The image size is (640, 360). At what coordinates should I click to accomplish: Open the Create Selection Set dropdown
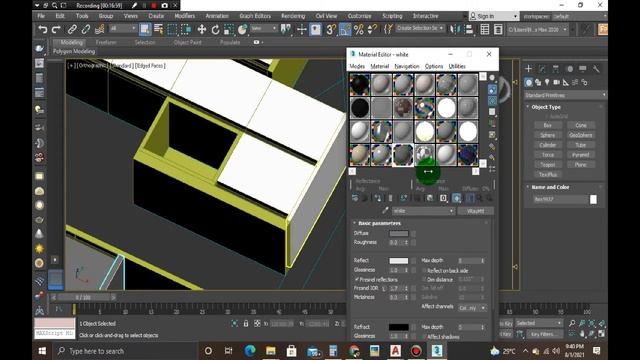click(420, 29)
